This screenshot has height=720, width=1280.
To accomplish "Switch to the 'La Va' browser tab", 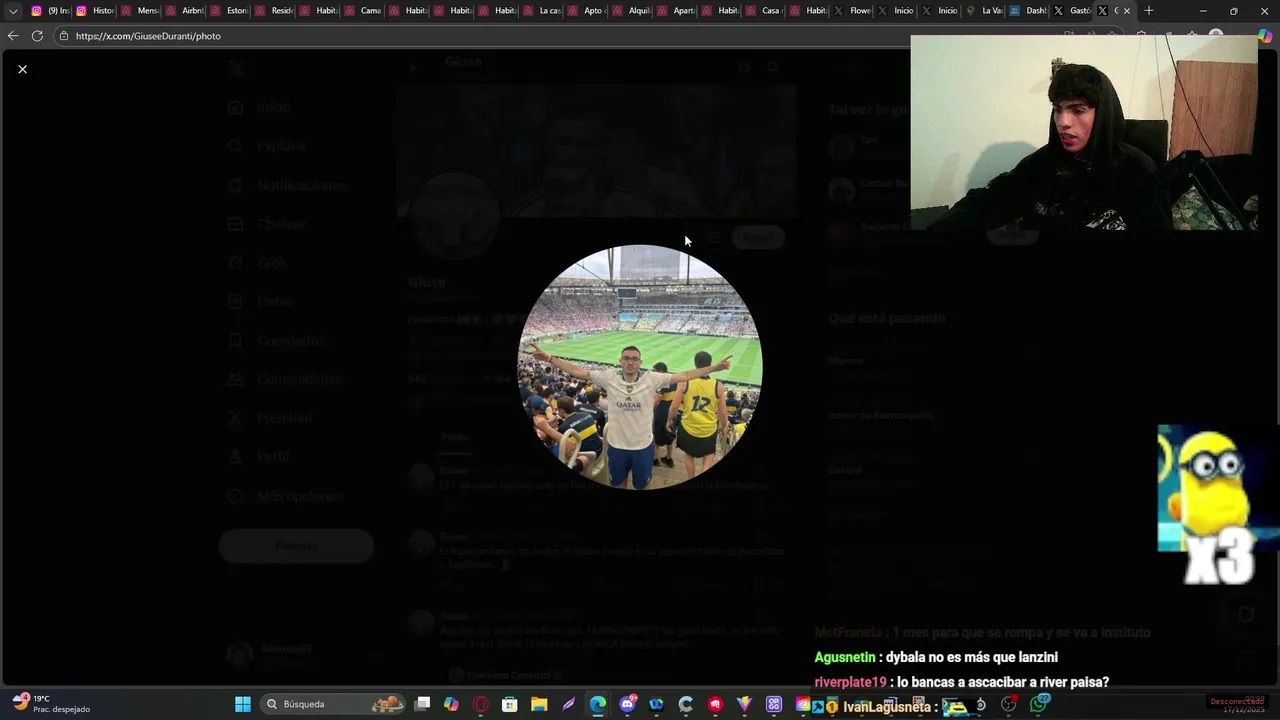I will (985, 11).
